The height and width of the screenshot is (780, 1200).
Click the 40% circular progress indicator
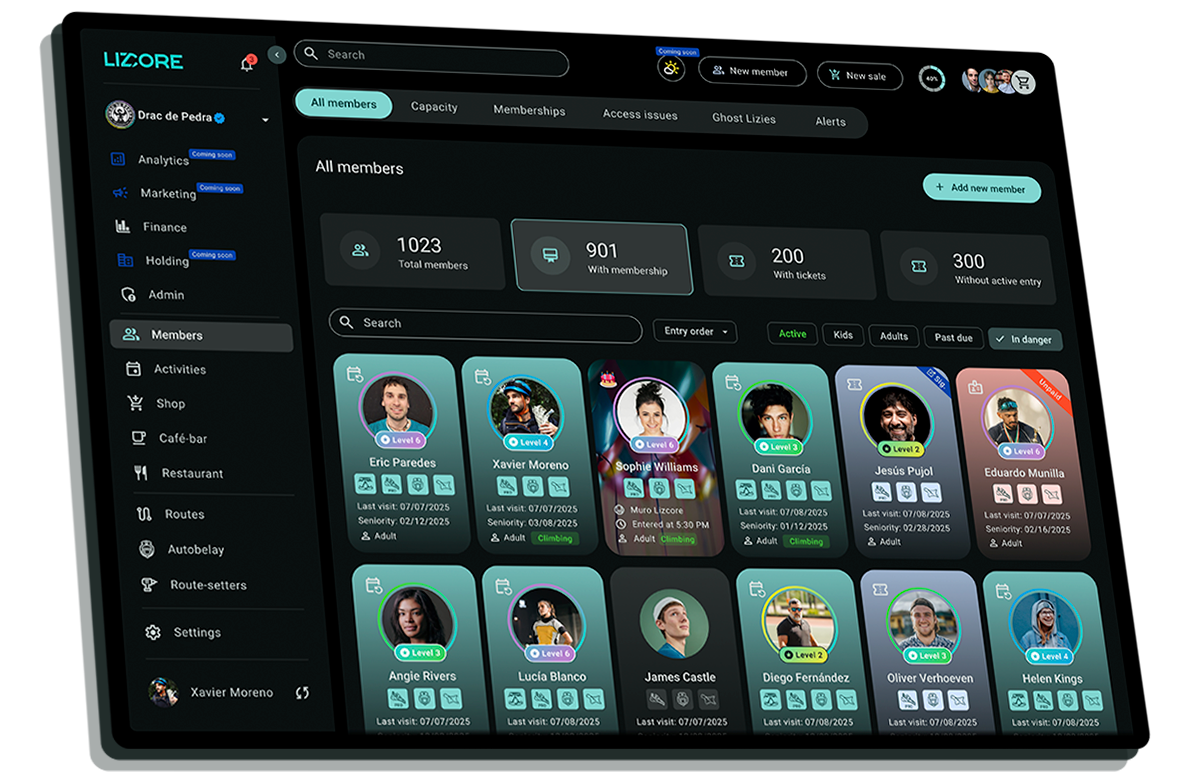pos(932,78)
